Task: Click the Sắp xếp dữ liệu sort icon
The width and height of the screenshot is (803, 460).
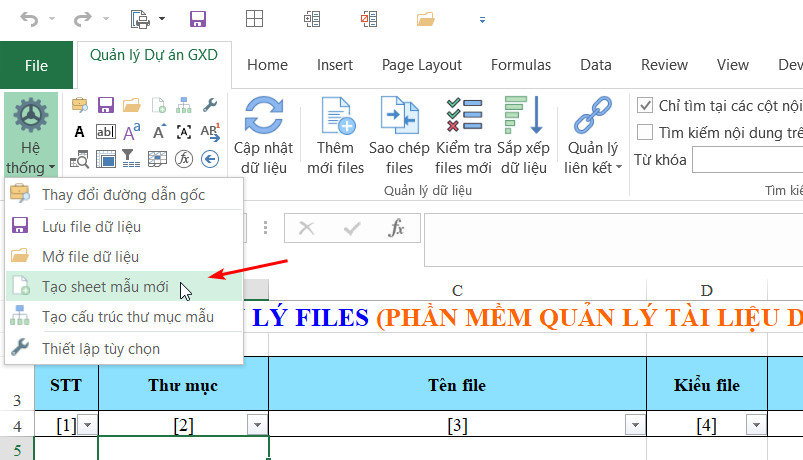Action: (522, 116)
